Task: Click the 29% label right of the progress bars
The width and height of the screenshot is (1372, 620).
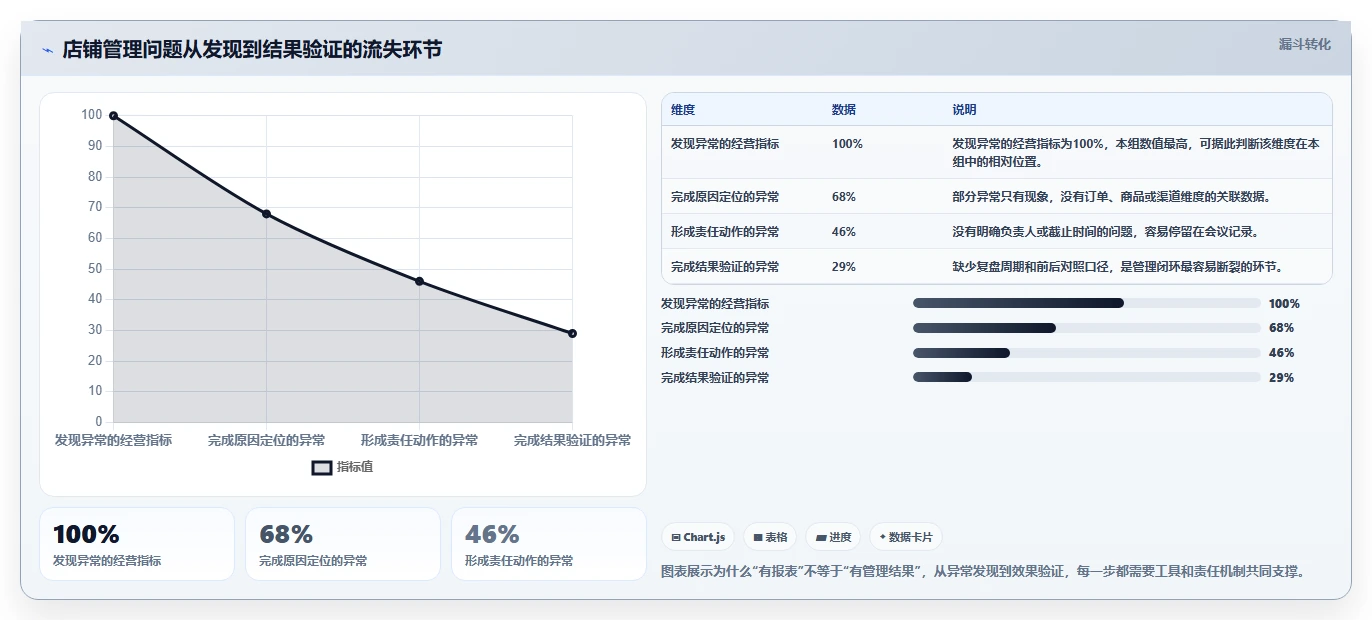Action: (1281, 377)
